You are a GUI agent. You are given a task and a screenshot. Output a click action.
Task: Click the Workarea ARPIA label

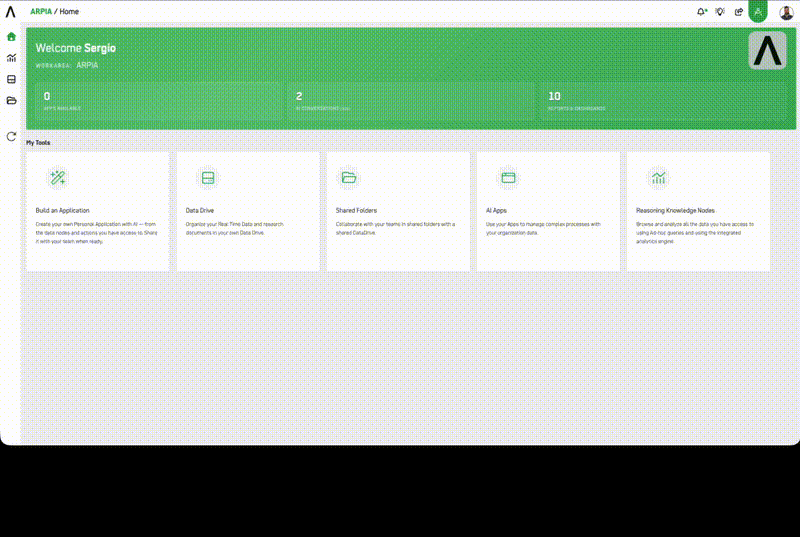click(66, 65)
